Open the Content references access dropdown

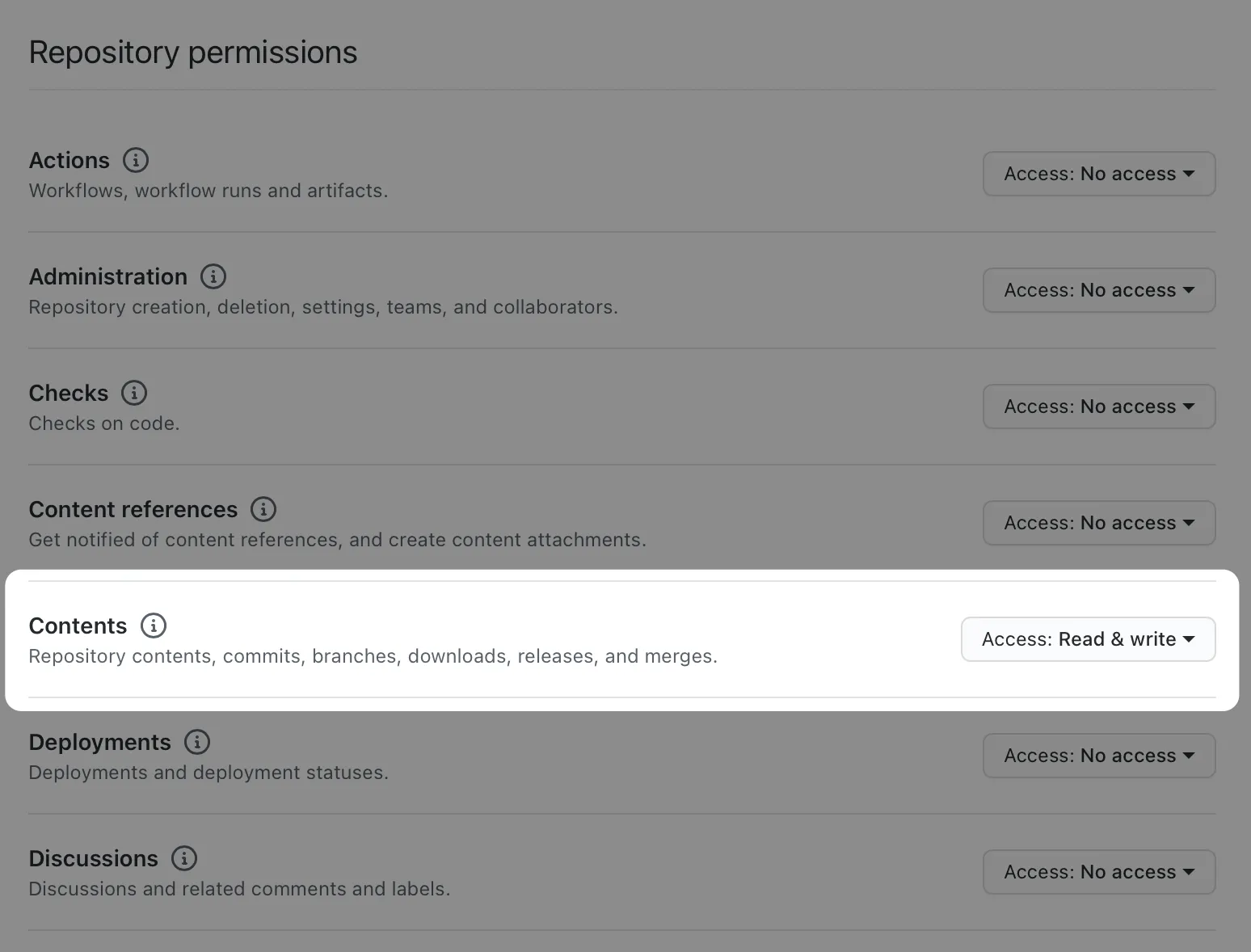tap(1099, 523)
